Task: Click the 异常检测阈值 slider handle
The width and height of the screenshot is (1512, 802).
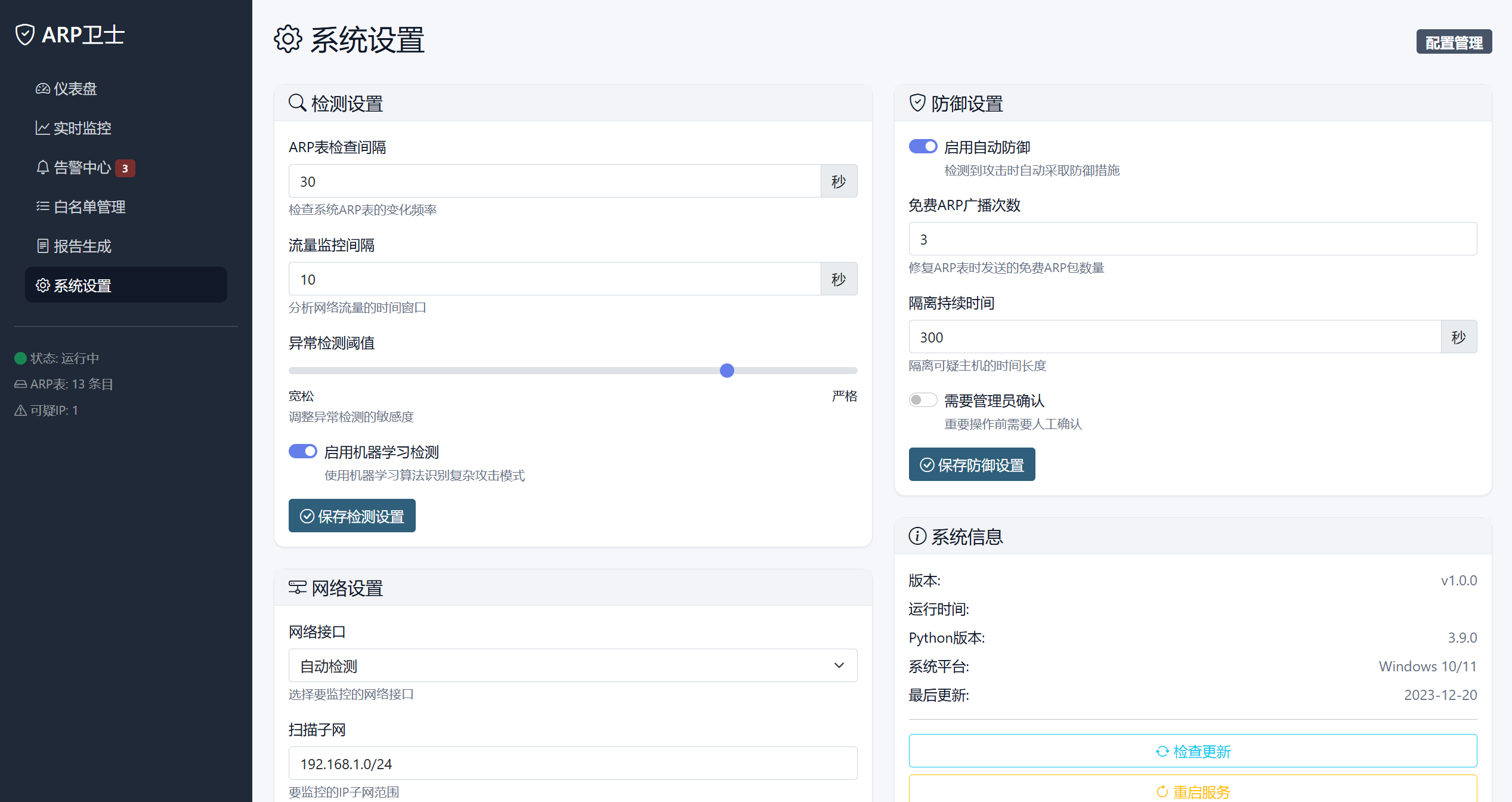Action: coord(726,371)
